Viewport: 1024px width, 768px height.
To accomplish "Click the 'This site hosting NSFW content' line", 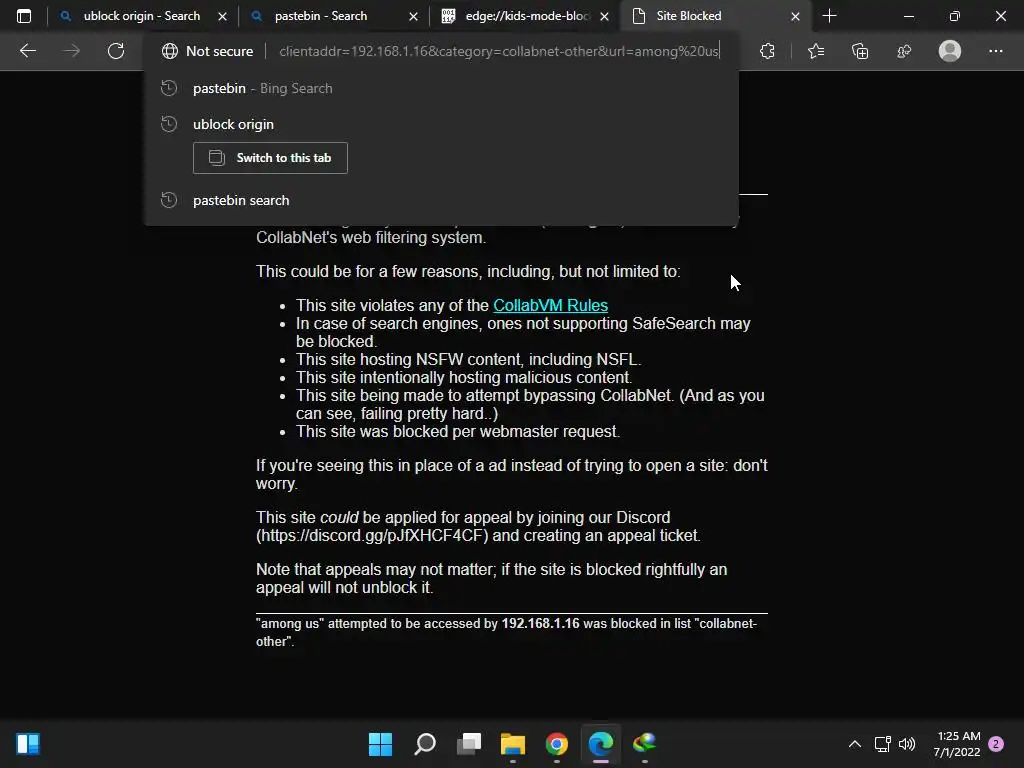I will pyautogui.click(x=468, y=360).
